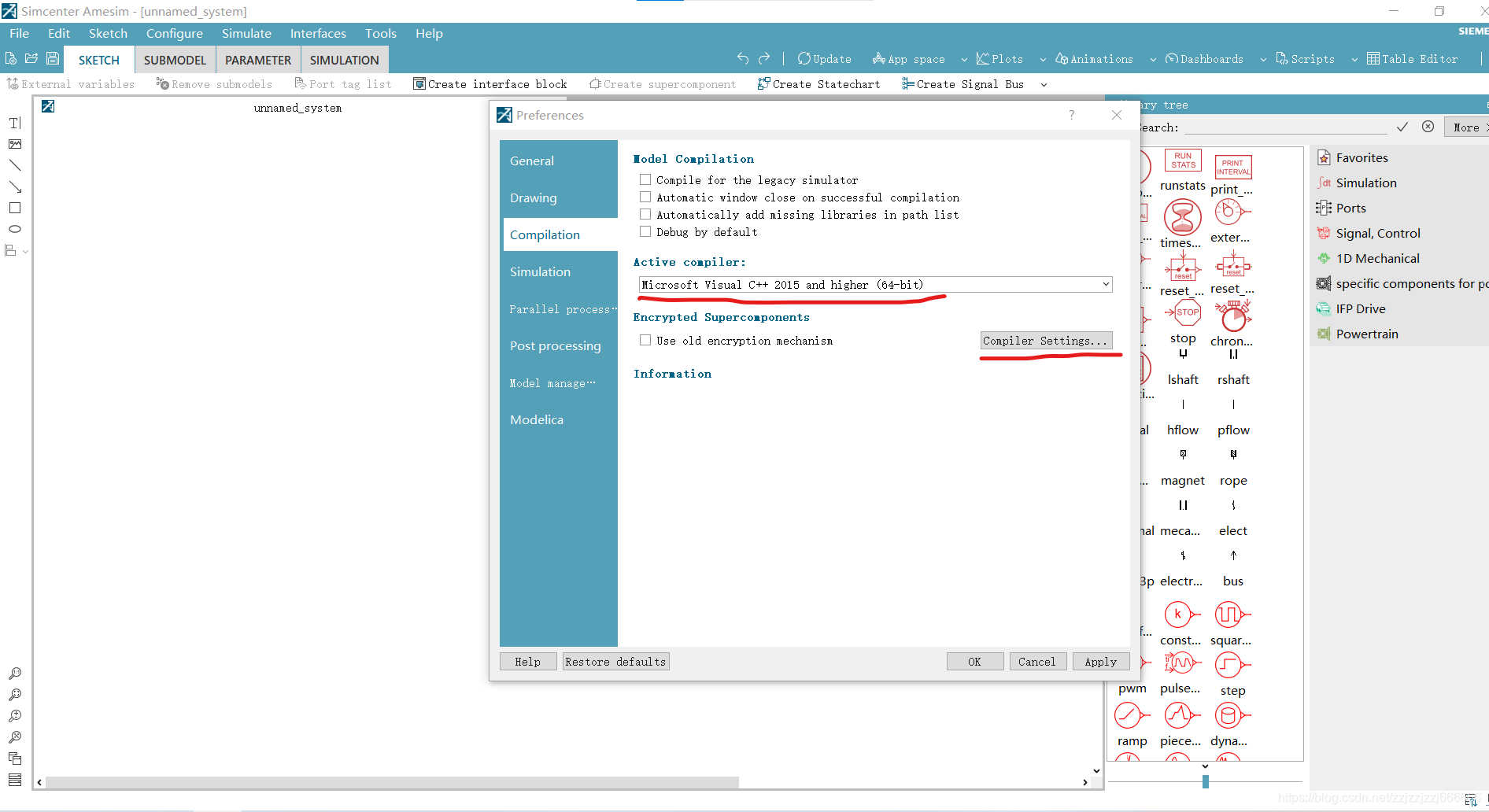Click Cancel in Preferences dialog
This screenshot has height=812, width=1489.
(x=1037, y=662)
